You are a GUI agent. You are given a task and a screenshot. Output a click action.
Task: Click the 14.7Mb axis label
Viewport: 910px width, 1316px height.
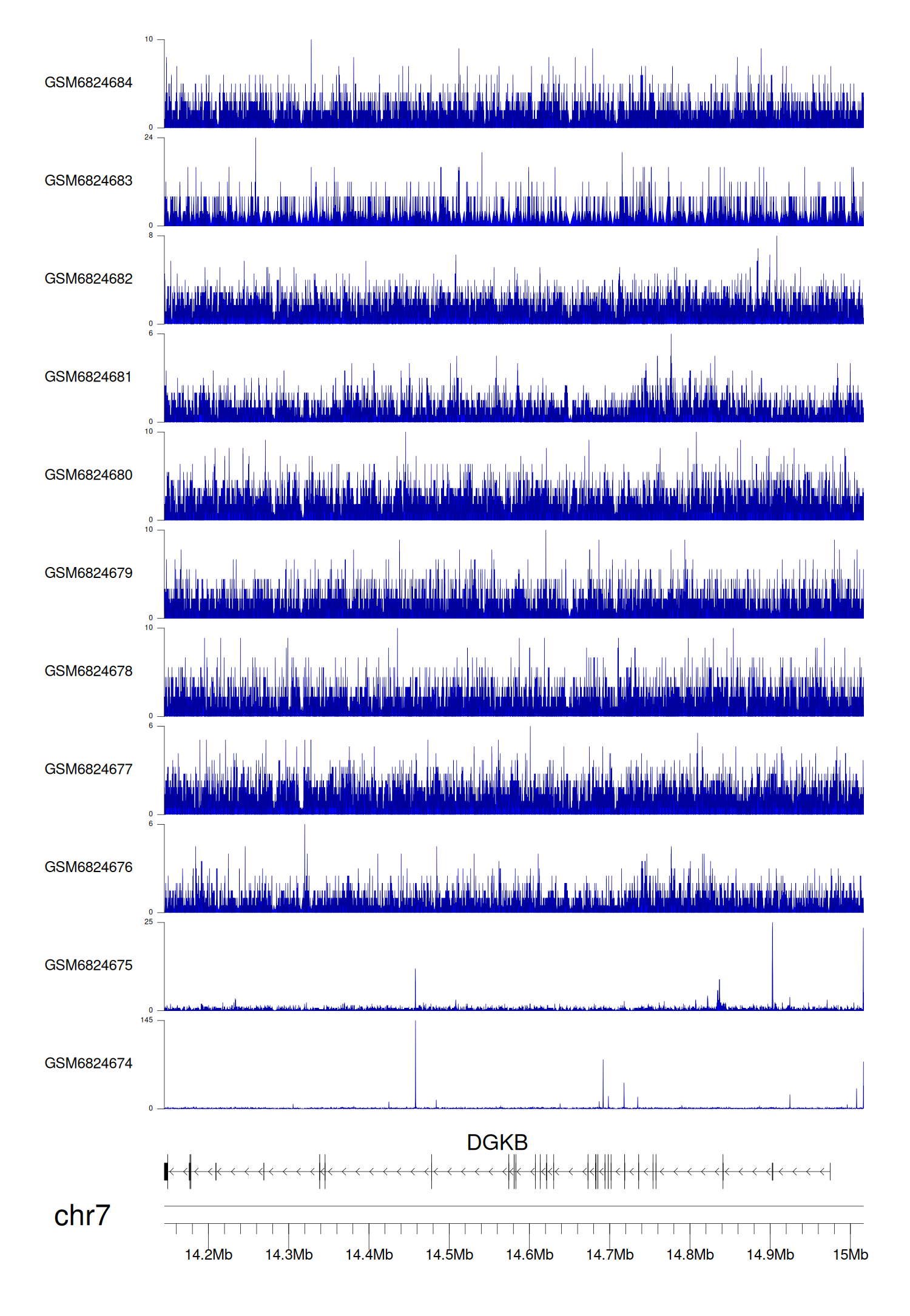[x=609, y=1255]
